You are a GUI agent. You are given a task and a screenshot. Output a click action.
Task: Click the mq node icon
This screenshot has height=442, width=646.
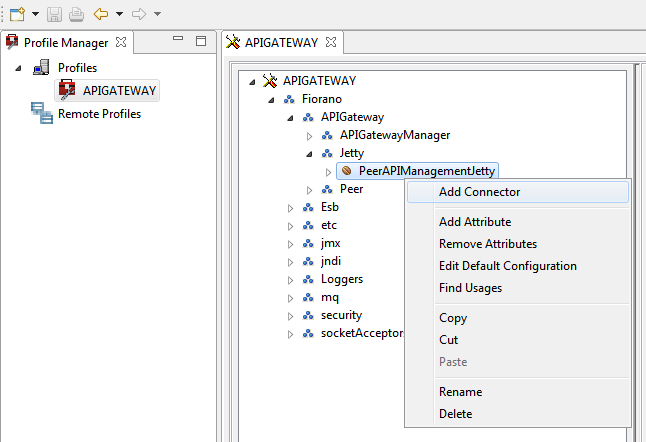tap(308, 297)
